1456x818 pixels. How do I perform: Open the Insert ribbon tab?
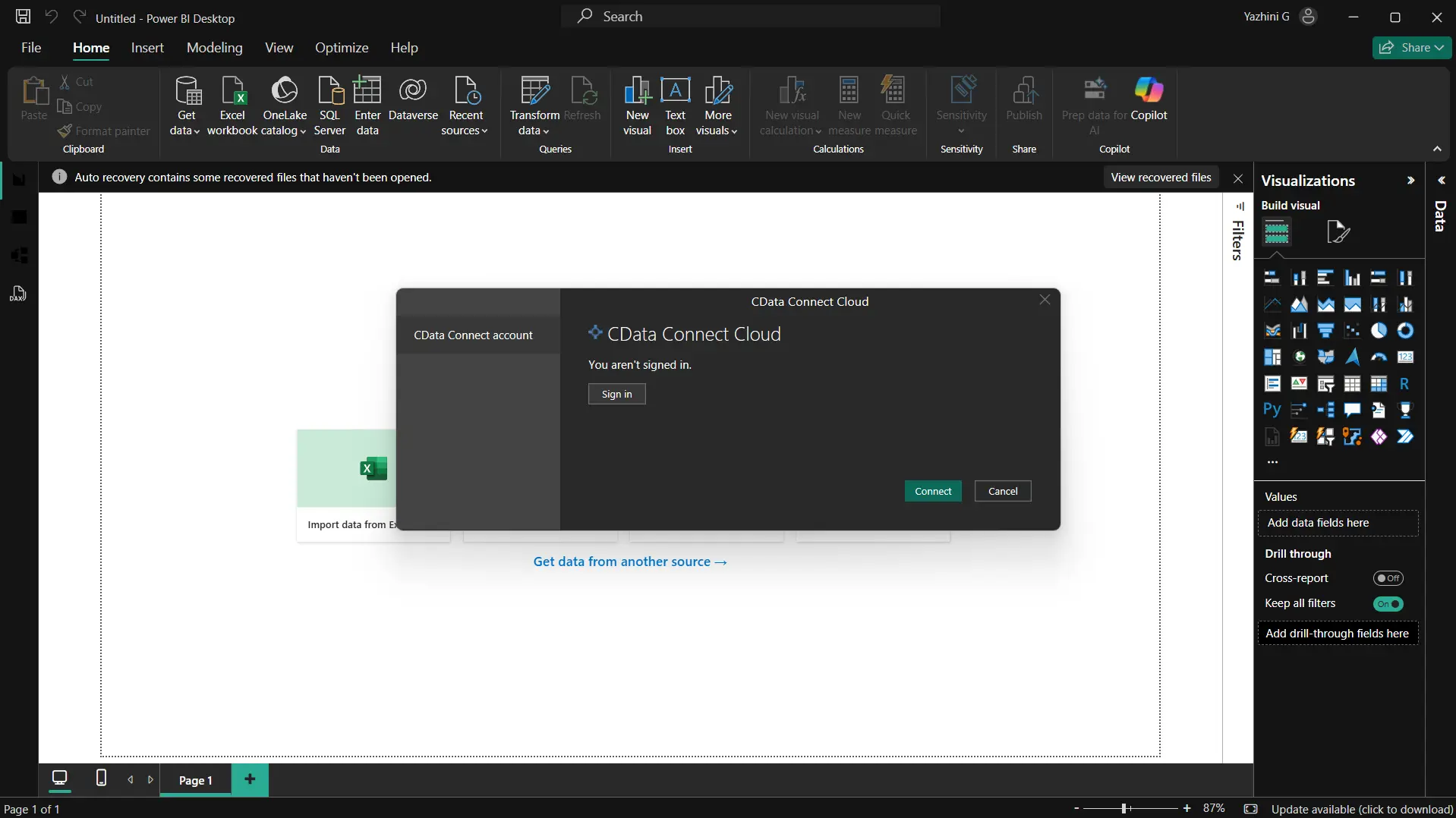(x=147, y=47)
